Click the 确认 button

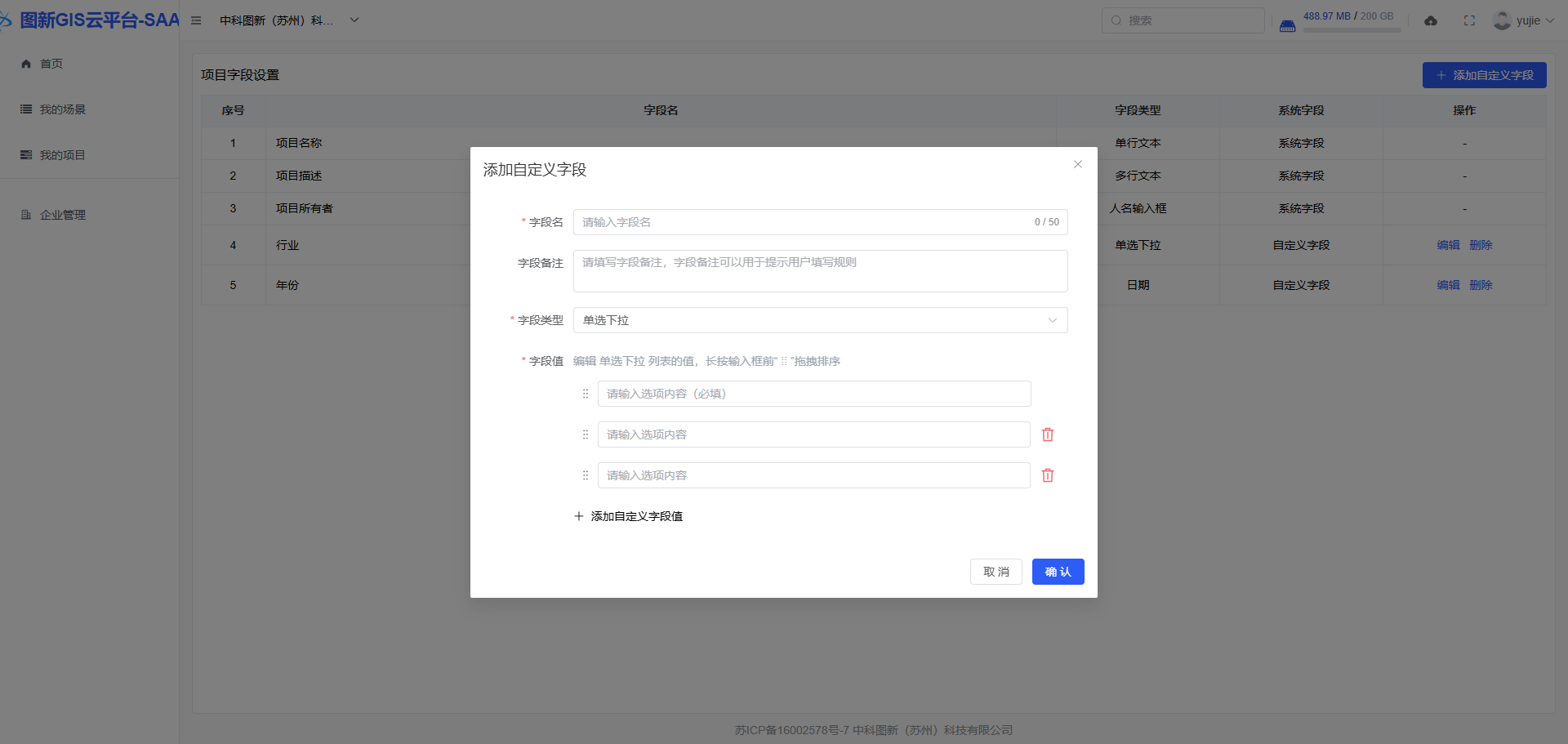[1058, 572]
